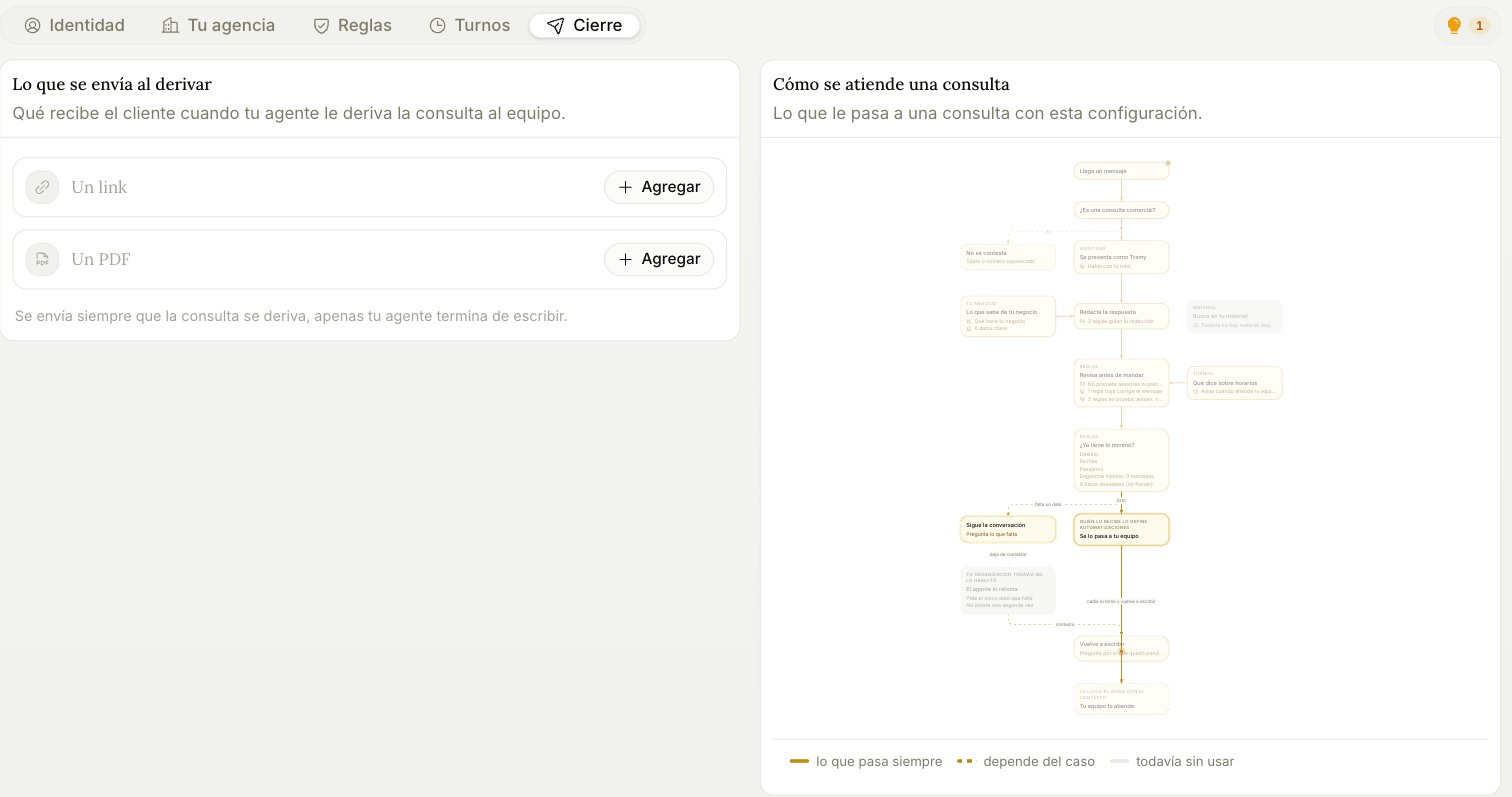Select the '¿Es una consulta comercial?' node

point(1121,210)
